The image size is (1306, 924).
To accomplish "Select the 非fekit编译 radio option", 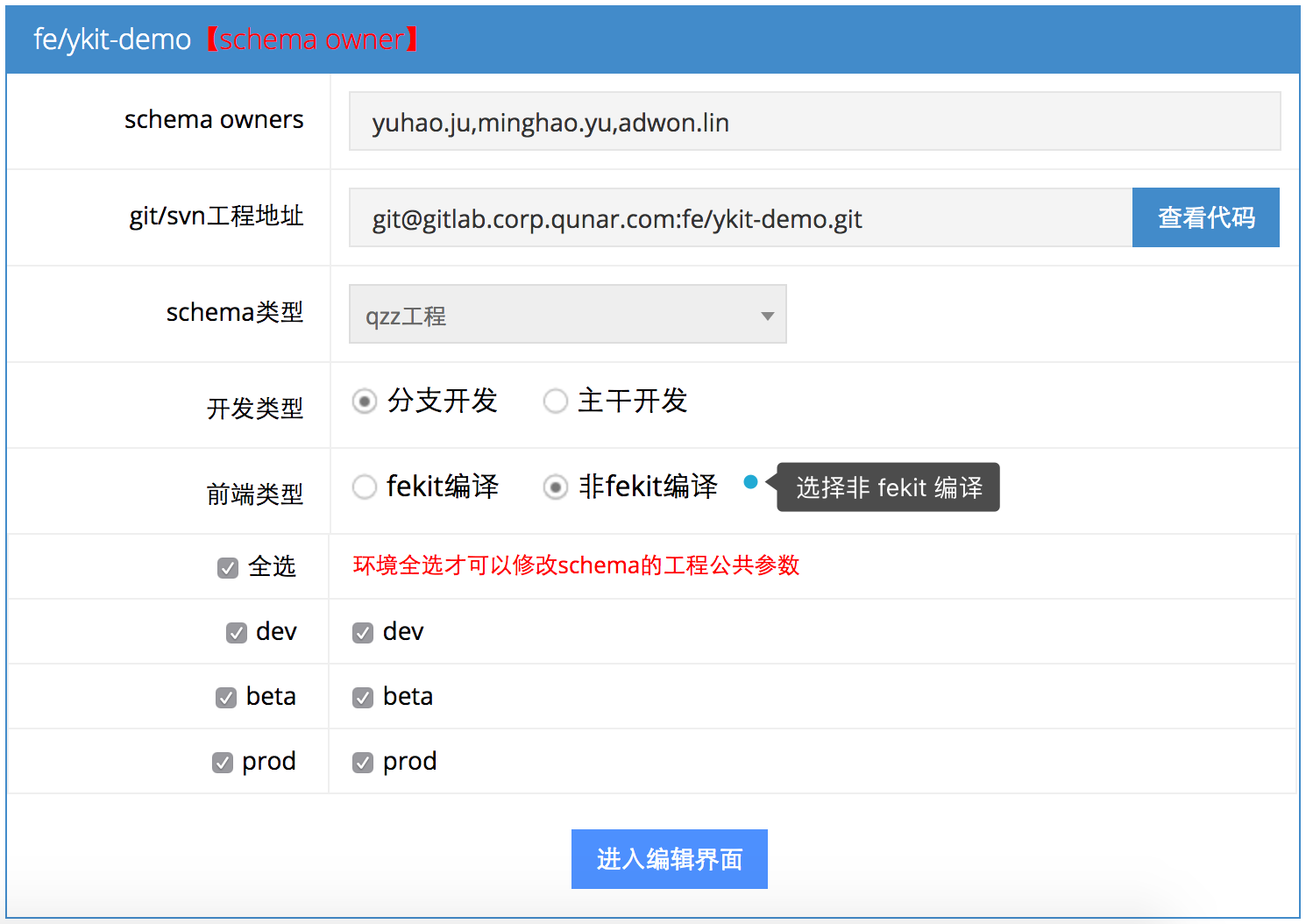I will [556, 487].
